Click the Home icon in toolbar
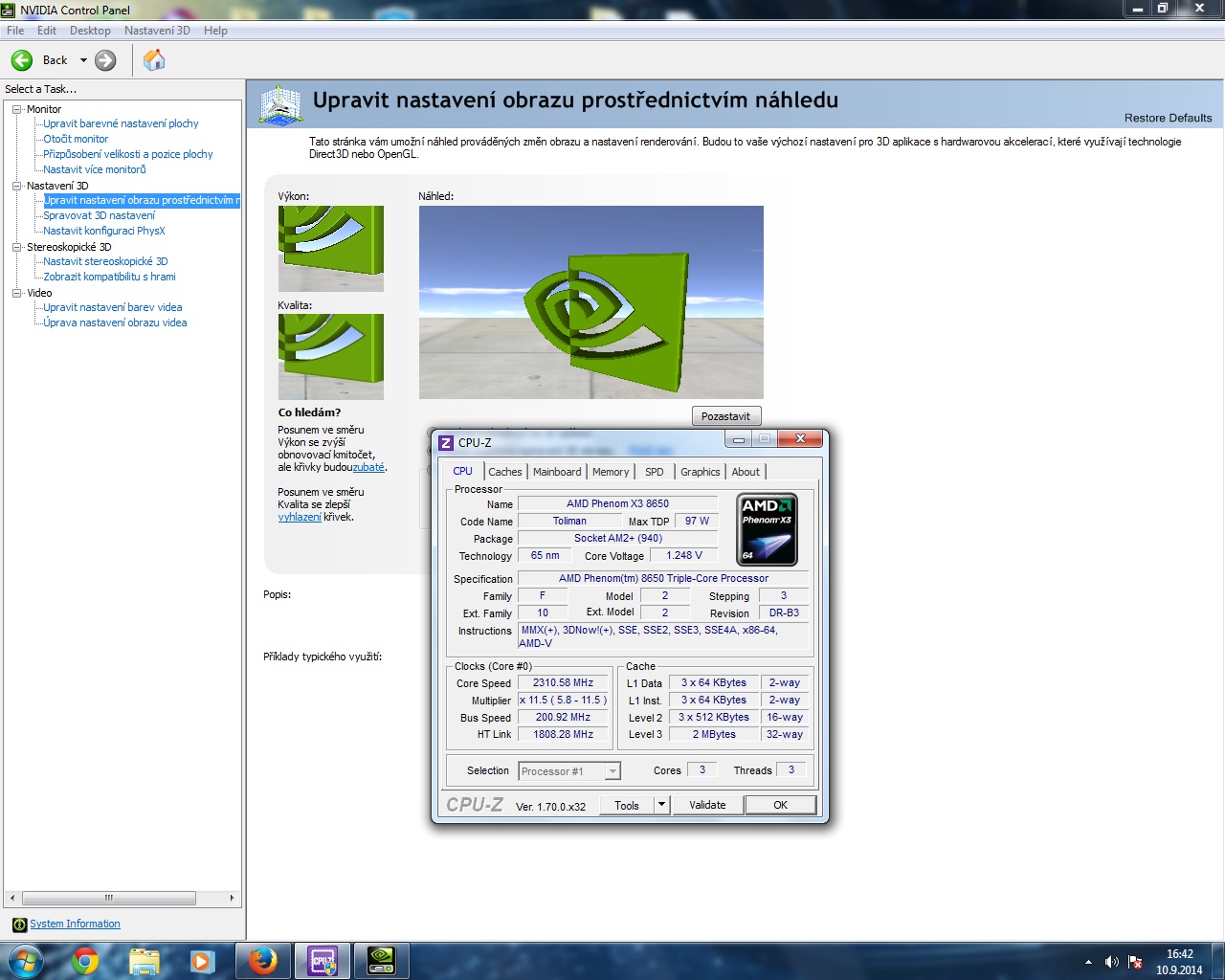Image resolution: width=1225 pixels, height=980 pixels. click(154, 60)
